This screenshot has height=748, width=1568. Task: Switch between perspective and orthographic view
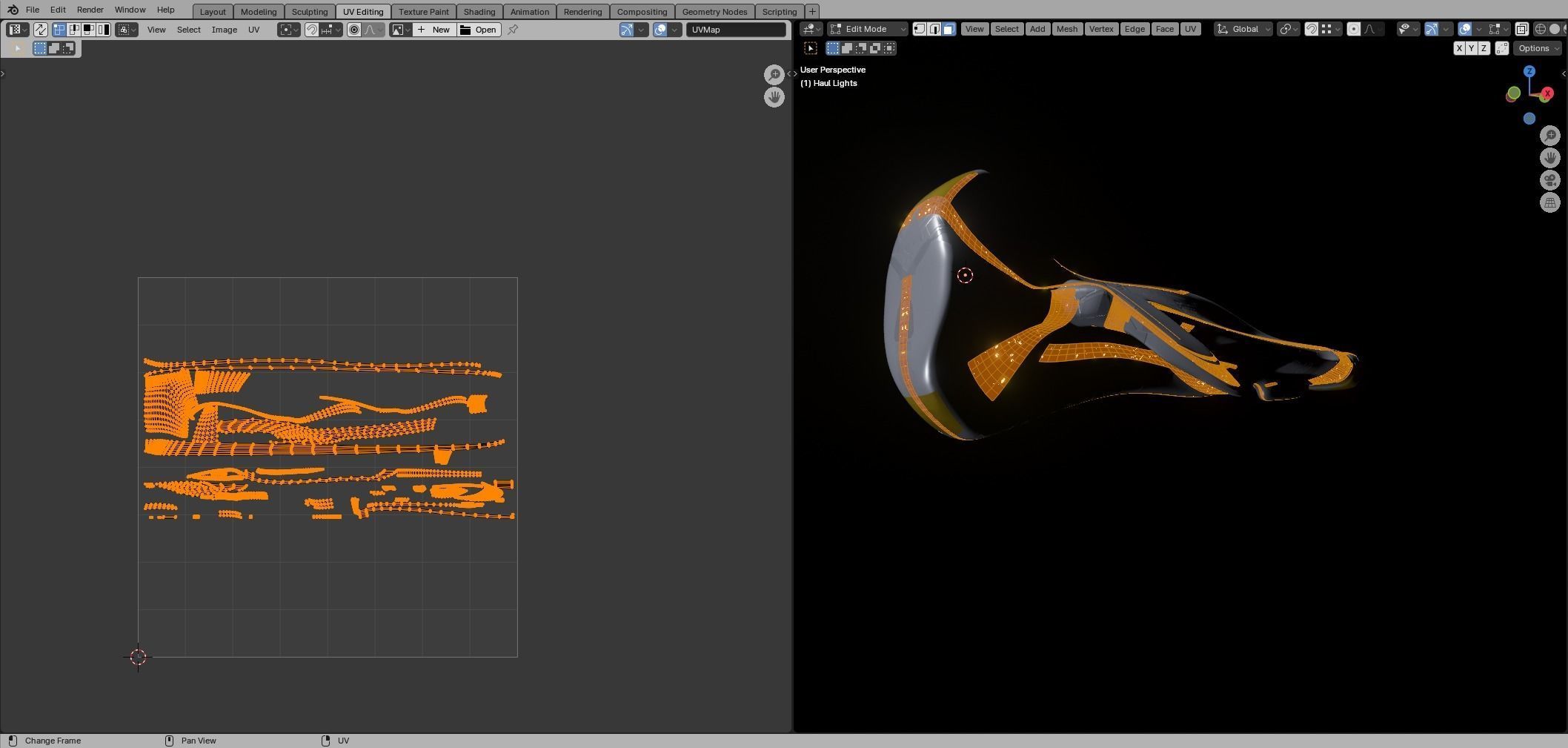coord(1550,202)
